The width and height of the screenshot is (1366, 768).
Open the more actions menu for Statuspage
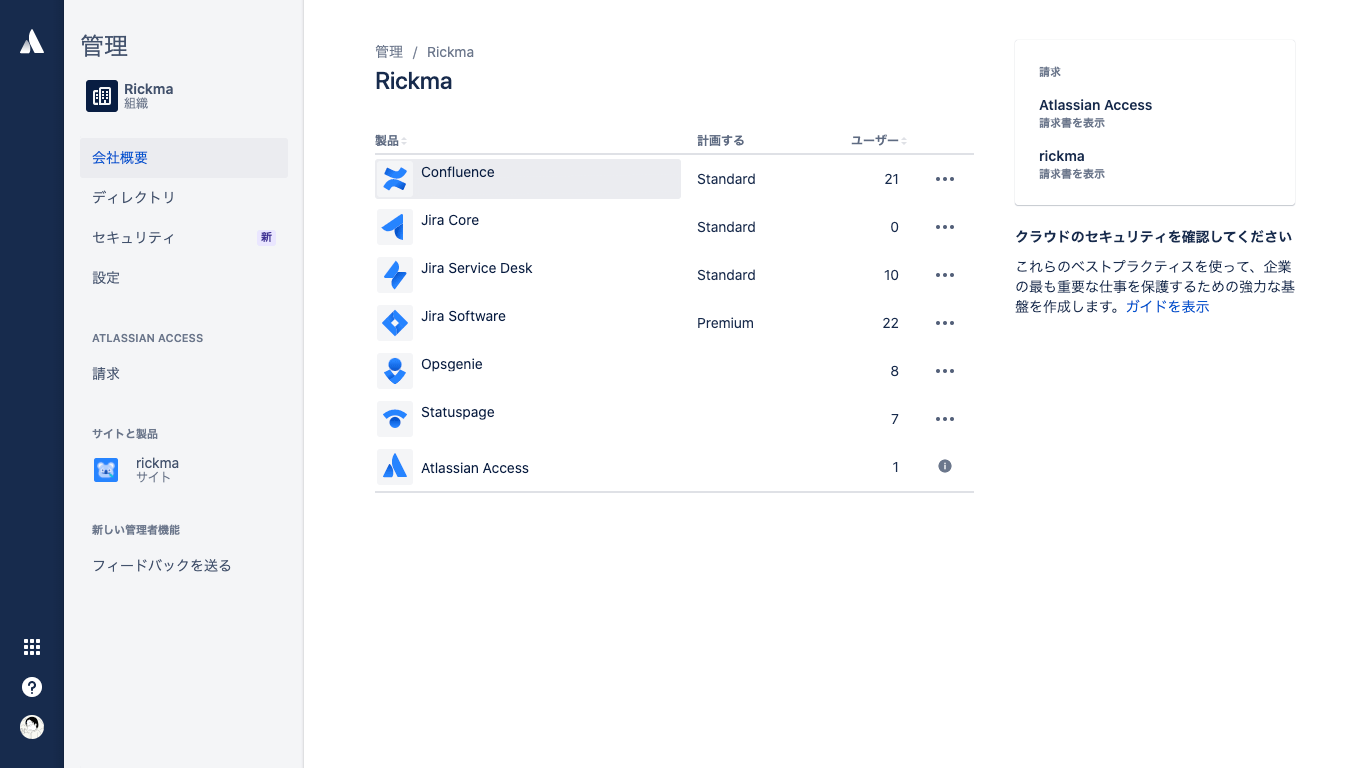[945, 419]
